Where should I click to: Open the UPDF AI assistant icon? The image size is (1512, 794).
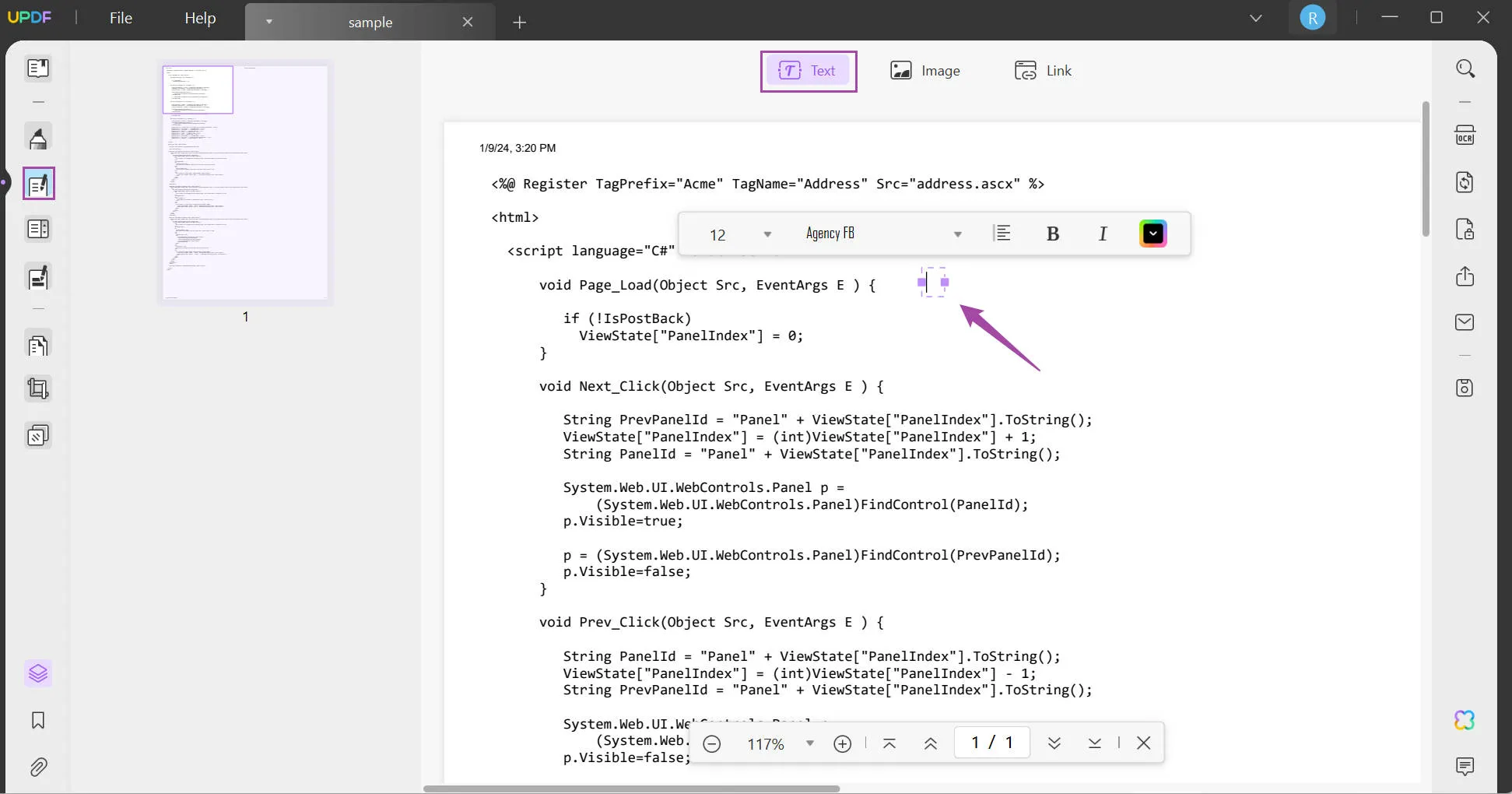point(1464,720)
